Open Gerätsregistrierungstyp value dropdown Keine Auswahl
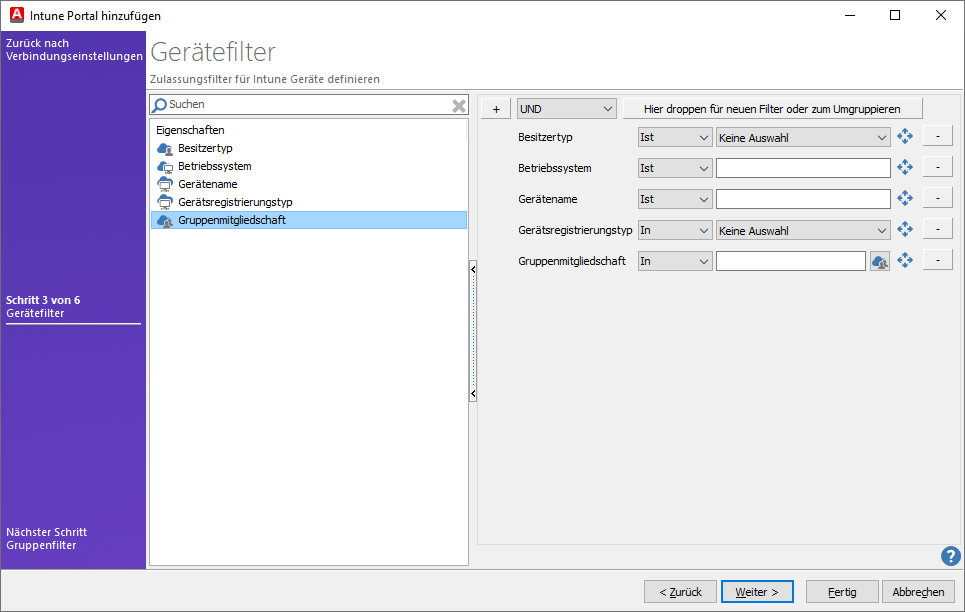This screenshot has width=965, height=612. point(803,231)
